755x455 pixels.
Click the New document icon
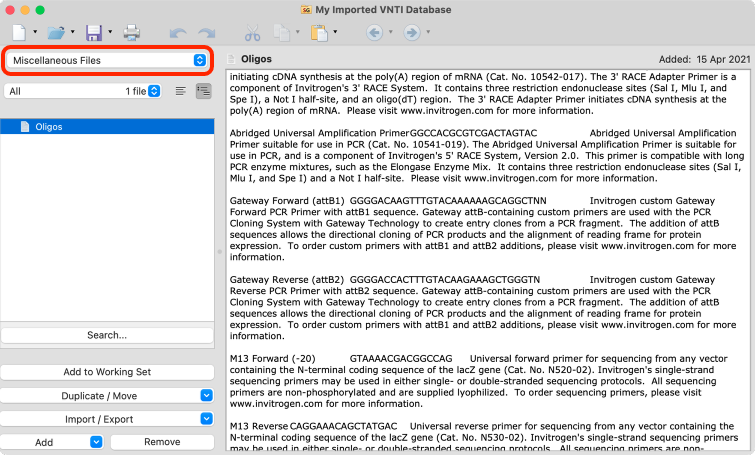(19, 33)
